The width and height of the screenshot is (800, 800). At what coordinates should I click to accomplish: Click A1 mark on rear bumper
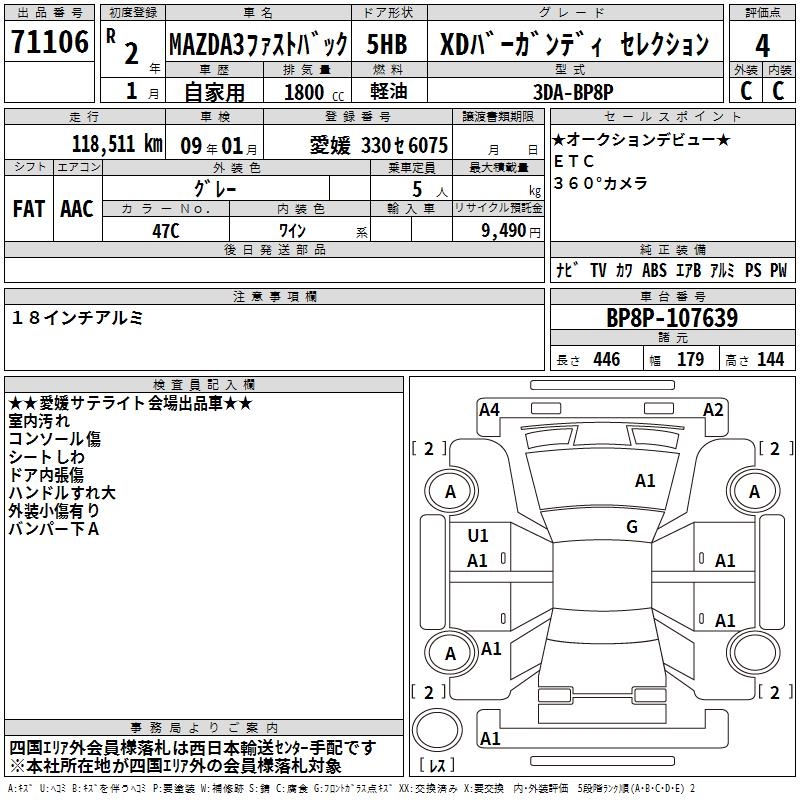tap(490, 739)
